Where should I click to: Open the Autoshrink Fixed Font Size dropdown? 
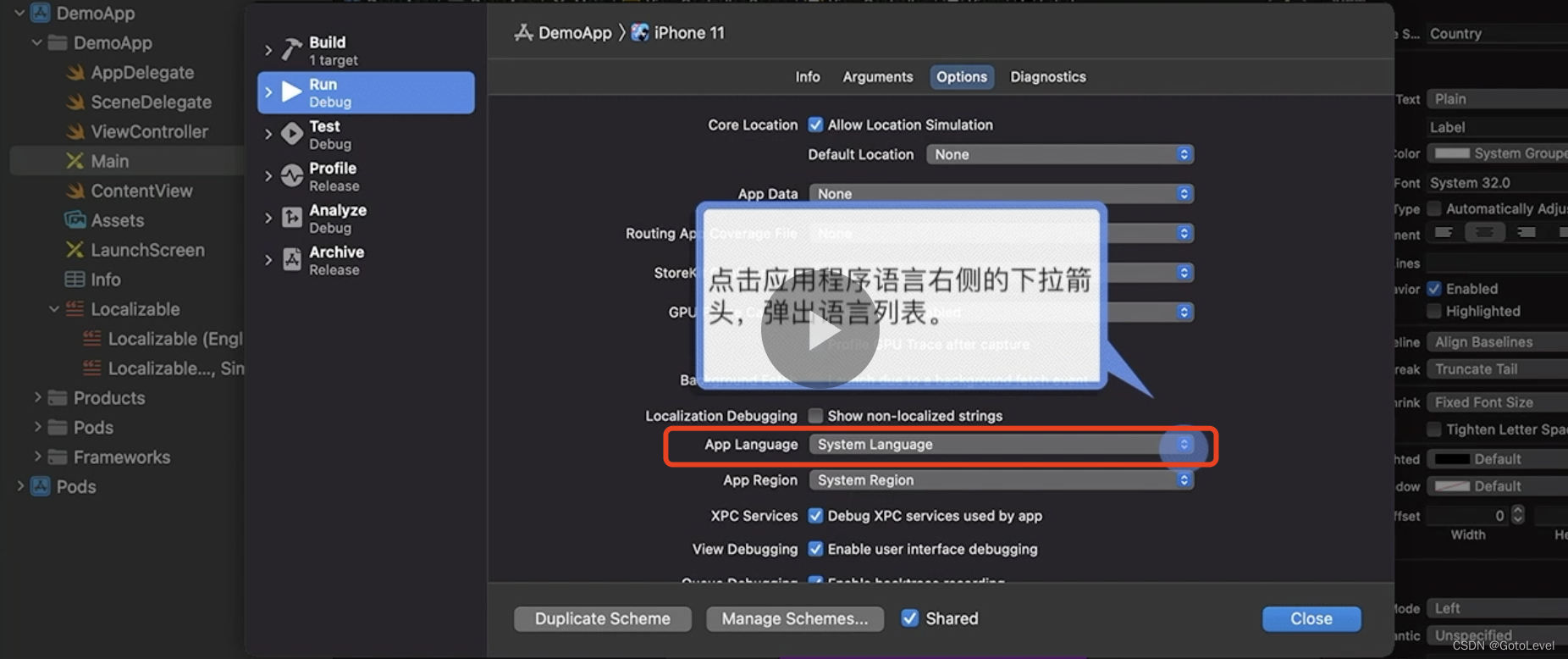(1497, 402)
